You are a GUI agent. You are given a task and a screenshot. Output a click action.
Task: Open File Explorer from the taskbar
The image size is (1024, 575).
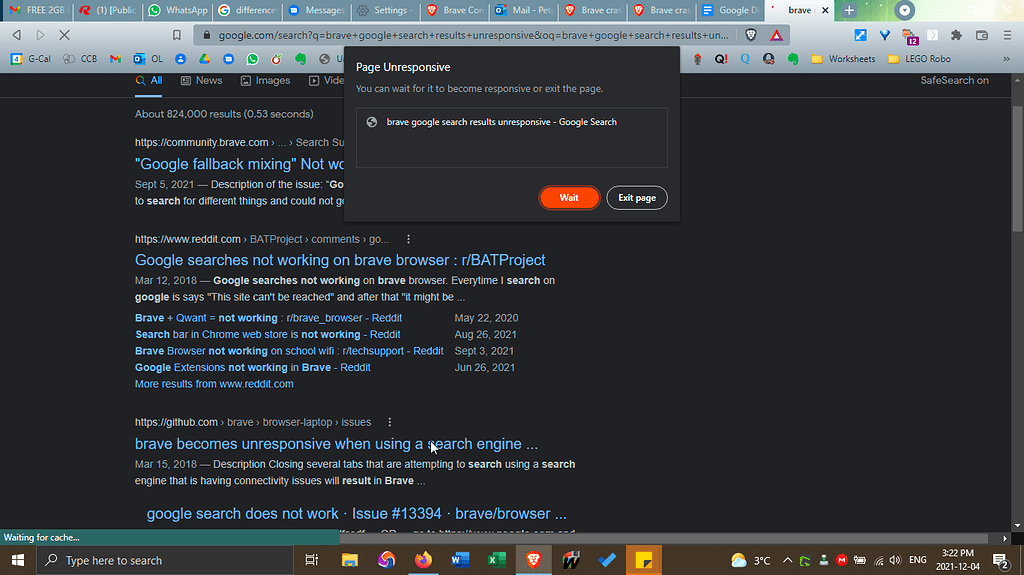[x=350, y=560]
